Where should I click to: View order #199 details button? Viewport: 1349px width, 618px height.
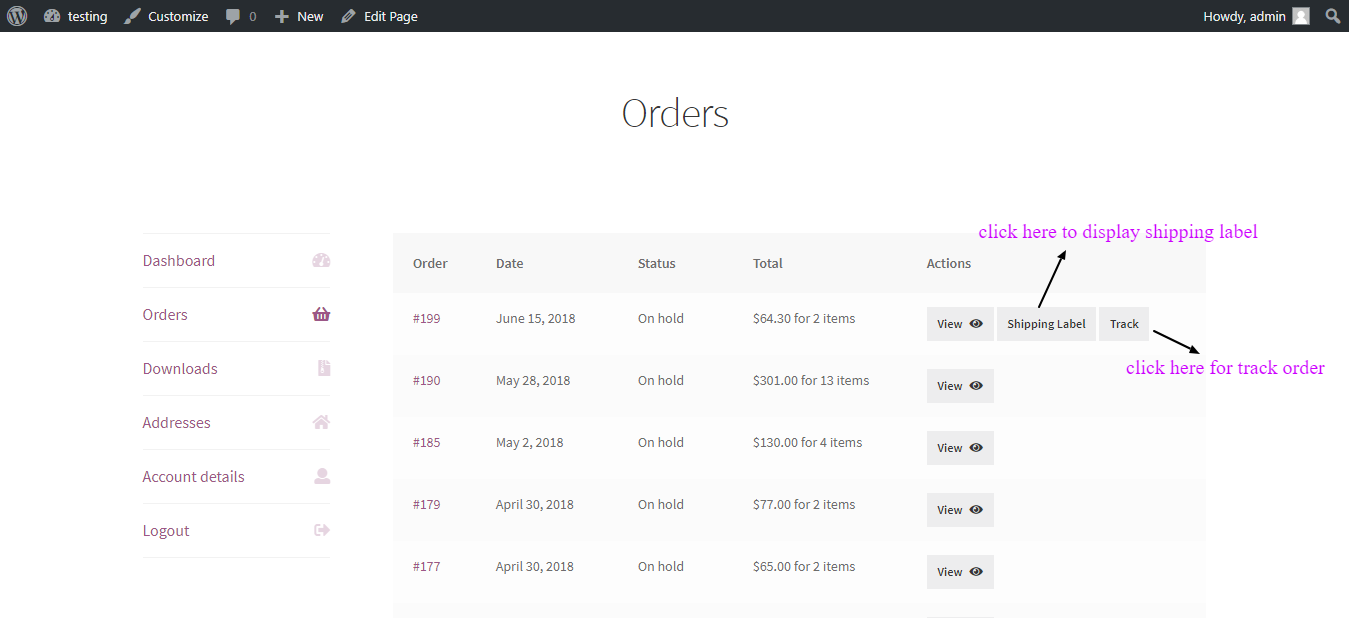click(x=960, y=324)
